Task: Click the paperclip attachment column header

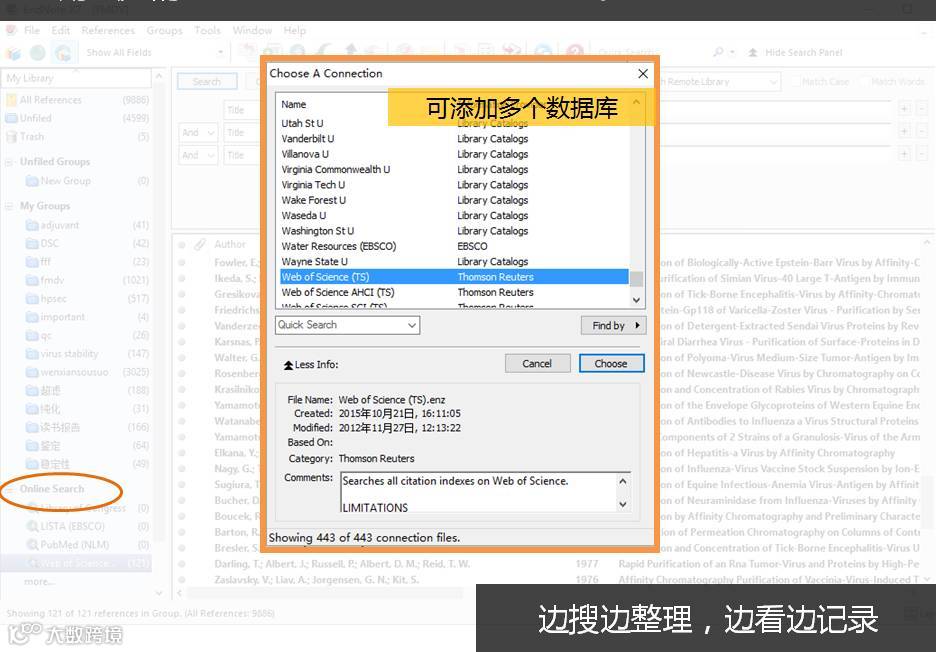Action: pos(200,244)
